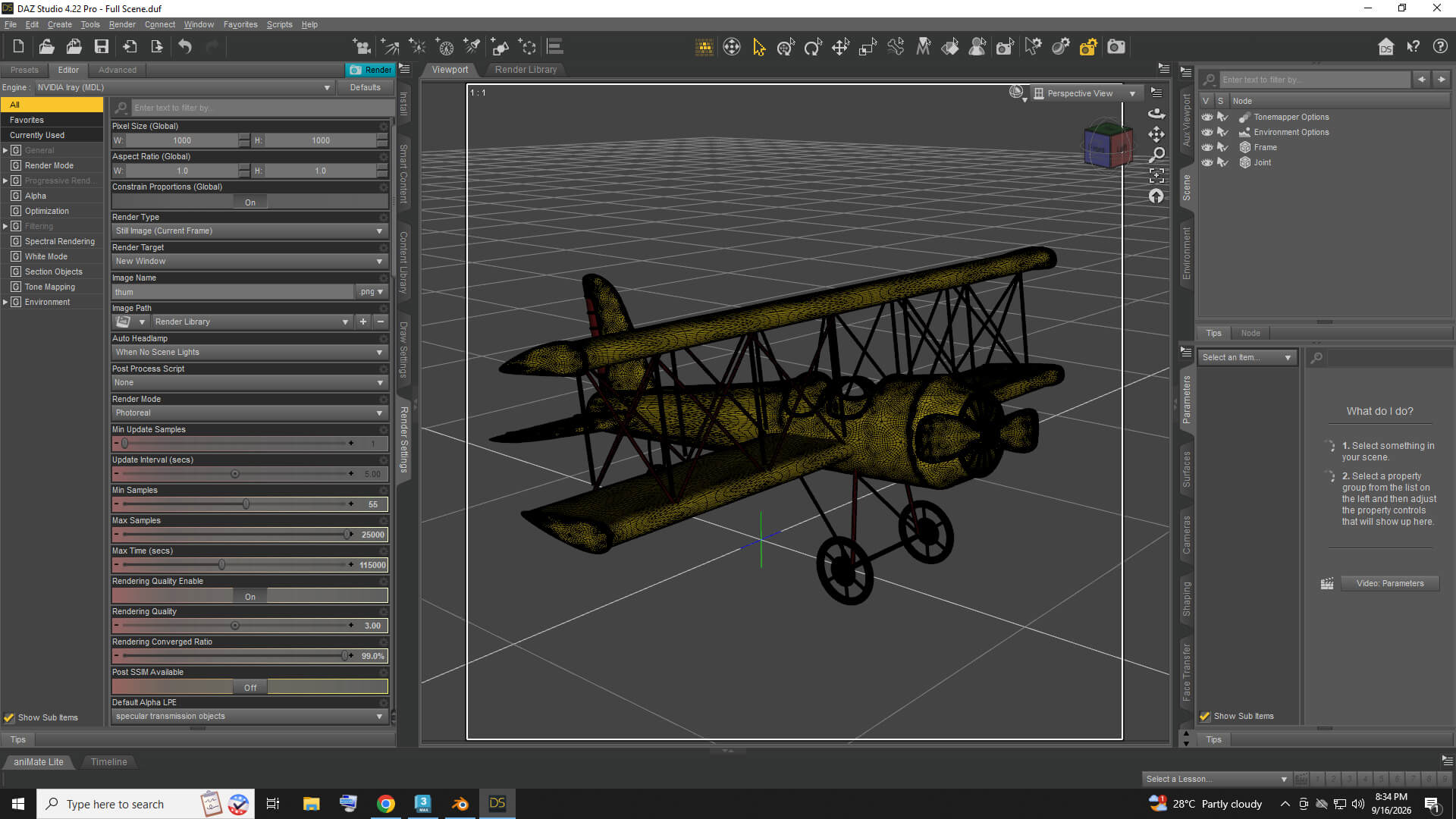Create a new camera with toolbar icon
This screenshot has width=1456, height=819.
pyautogui.click(x=362, y=47)
